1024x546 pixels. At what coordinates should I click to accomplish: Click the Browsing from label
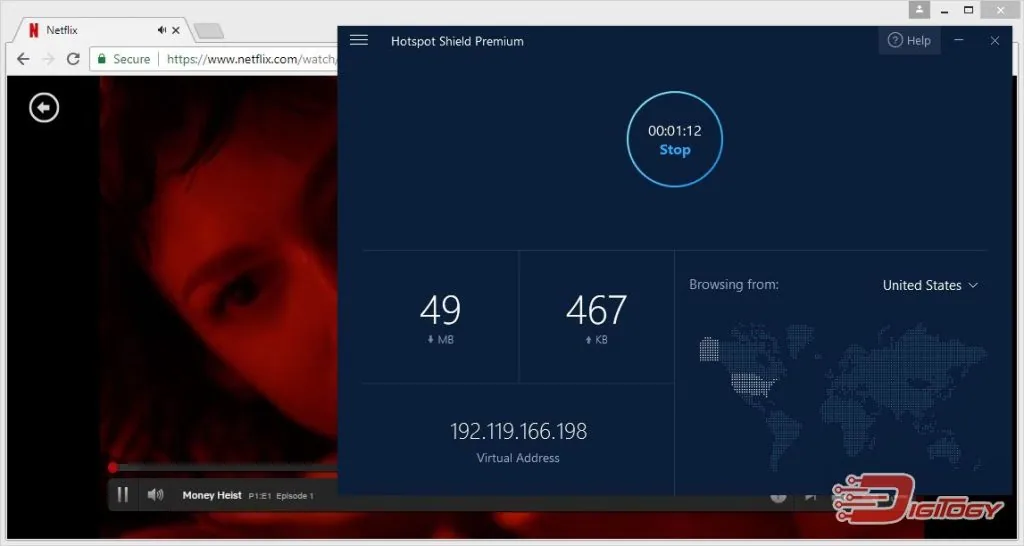point(734,285)
